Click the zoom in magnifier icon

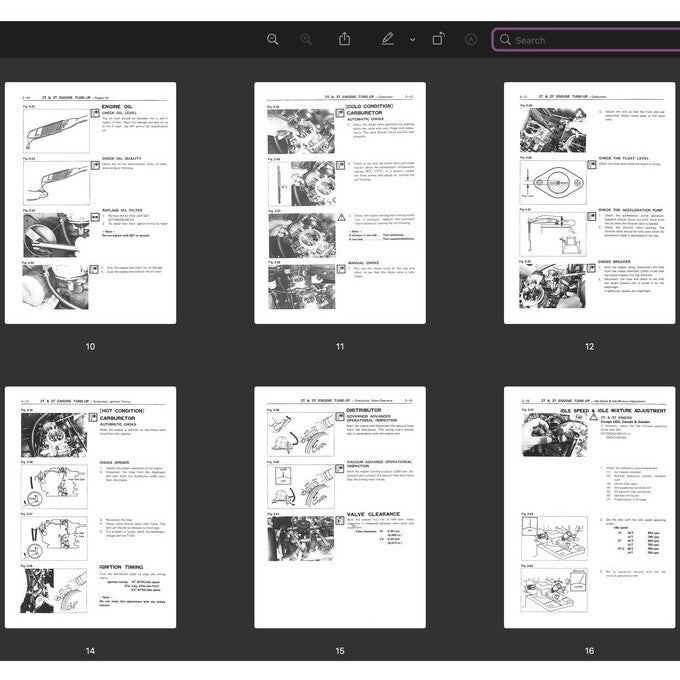pos(306,39)
